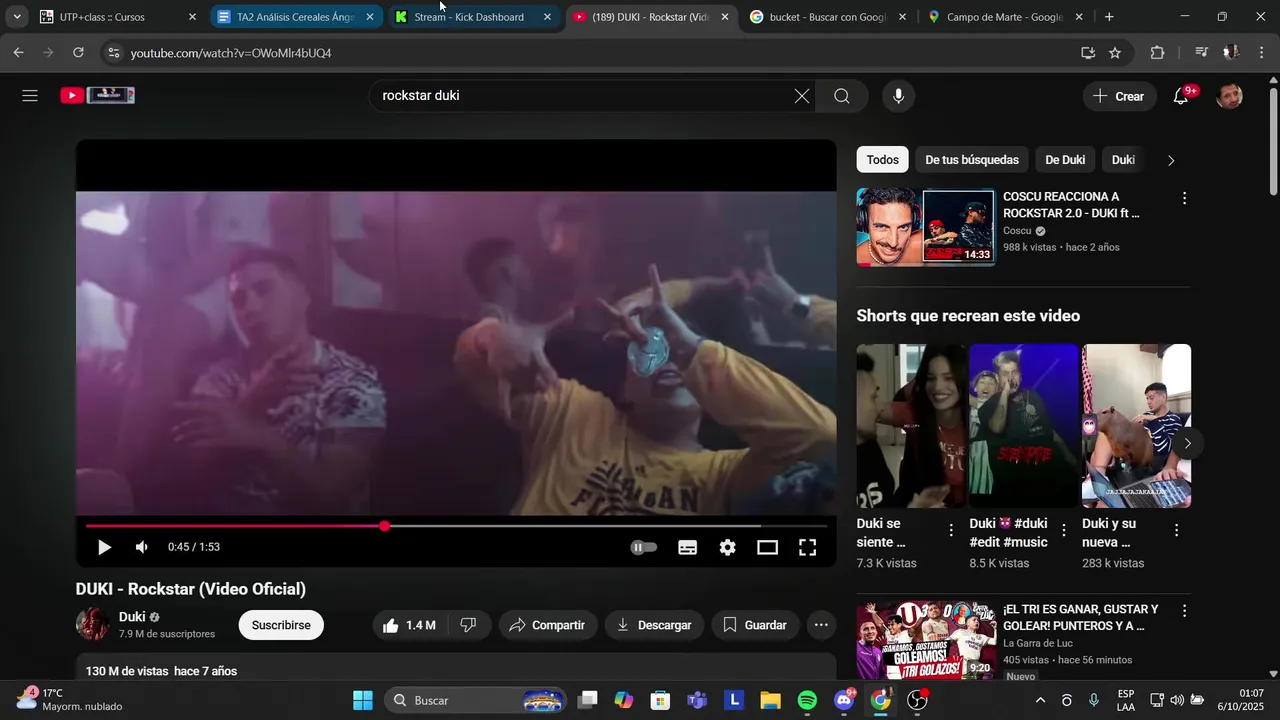This screenshot has height=720, width=1280.
Task: Toggle subtitles in the player
Action: point(688,547)
